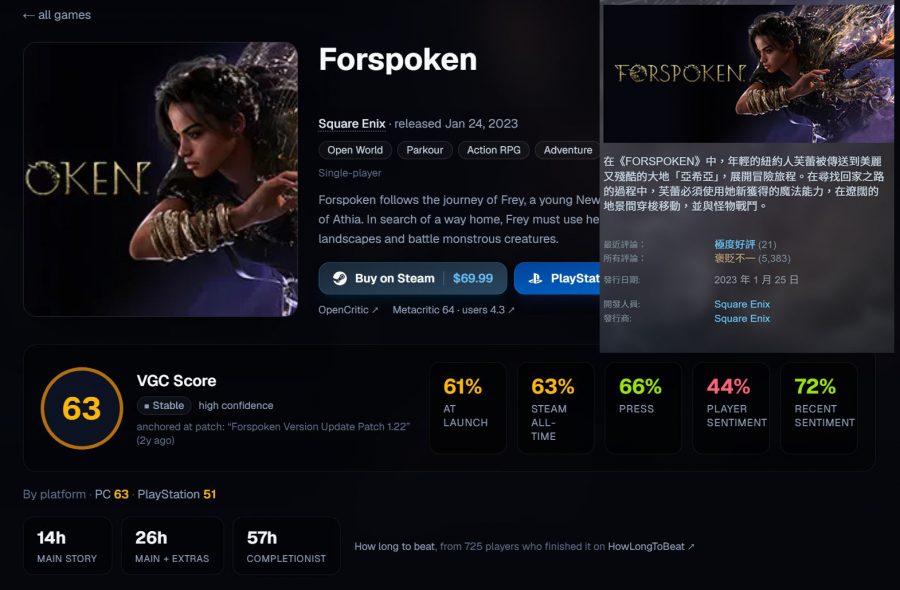Select the Parkour tag
The image size is (900, 590).
(425, 150)
